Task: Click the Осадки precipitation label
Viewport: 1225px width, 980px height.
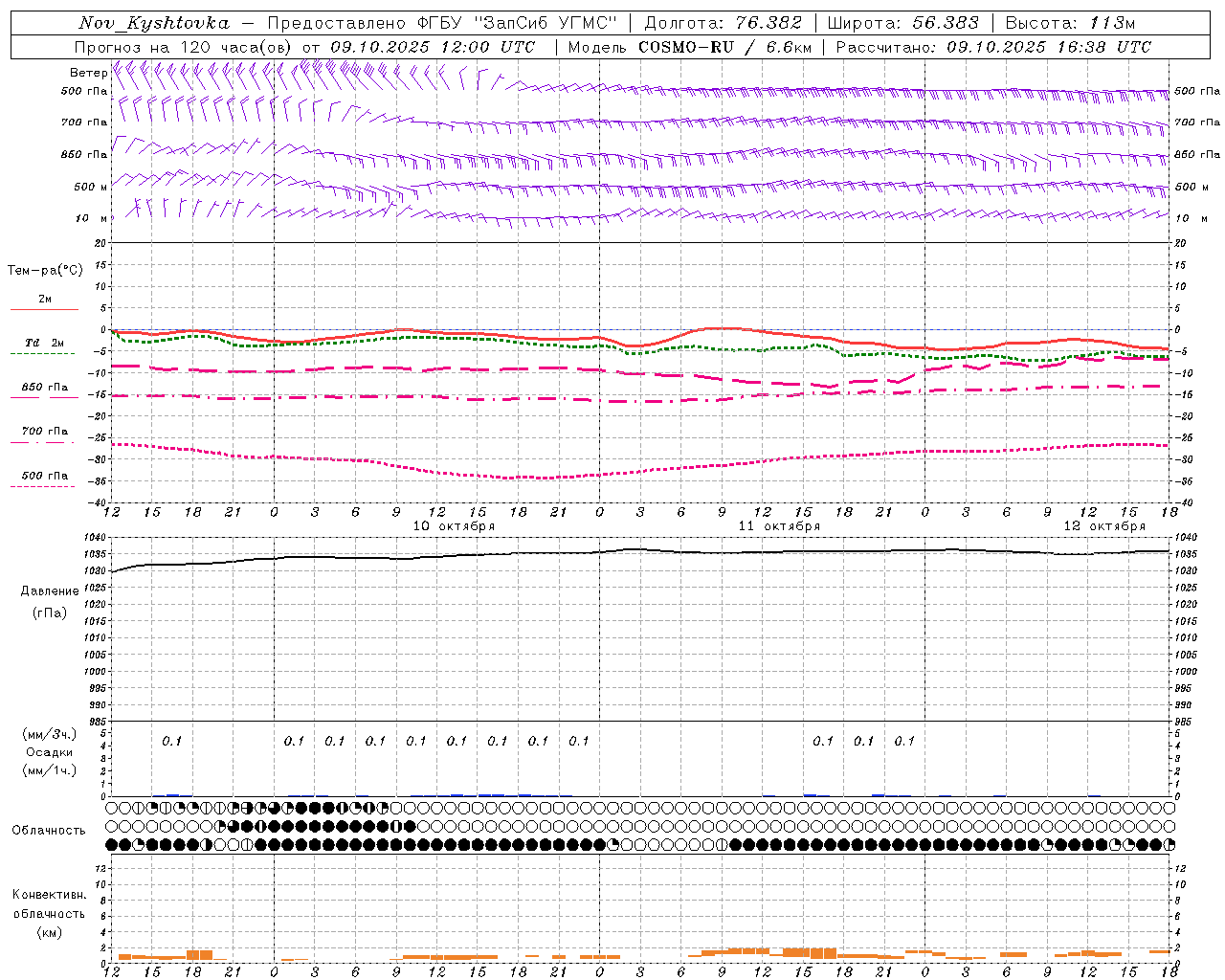Action: click(50, 752)
